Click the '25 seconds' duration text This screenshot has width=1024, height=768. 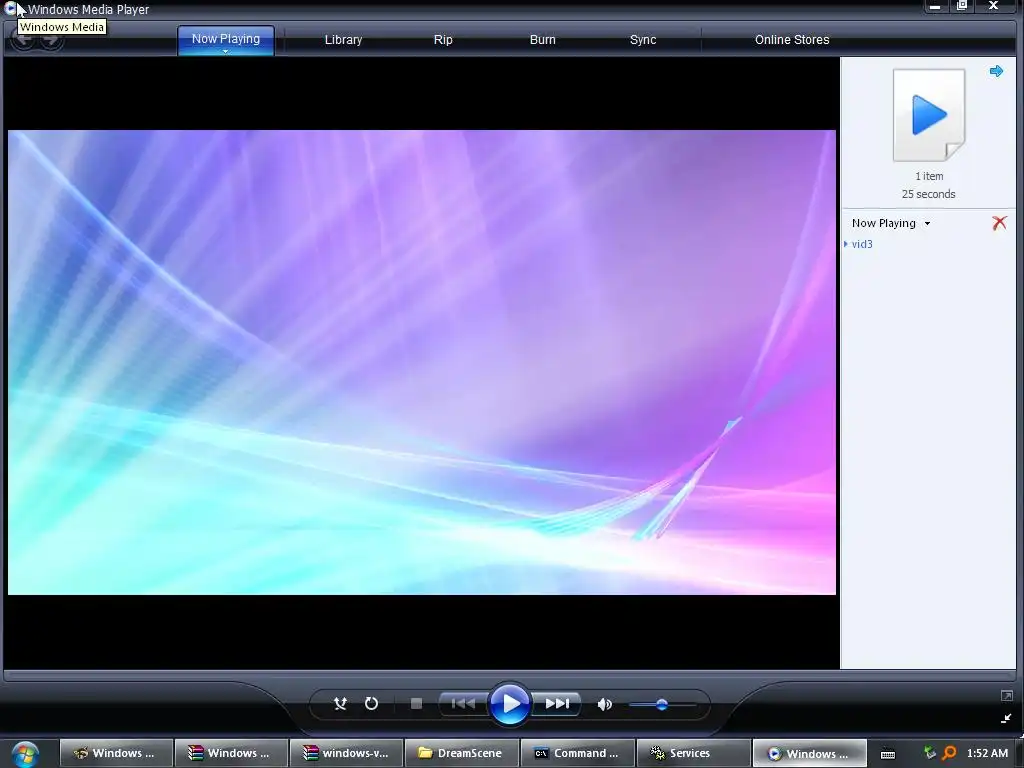[x=929, y=194]
